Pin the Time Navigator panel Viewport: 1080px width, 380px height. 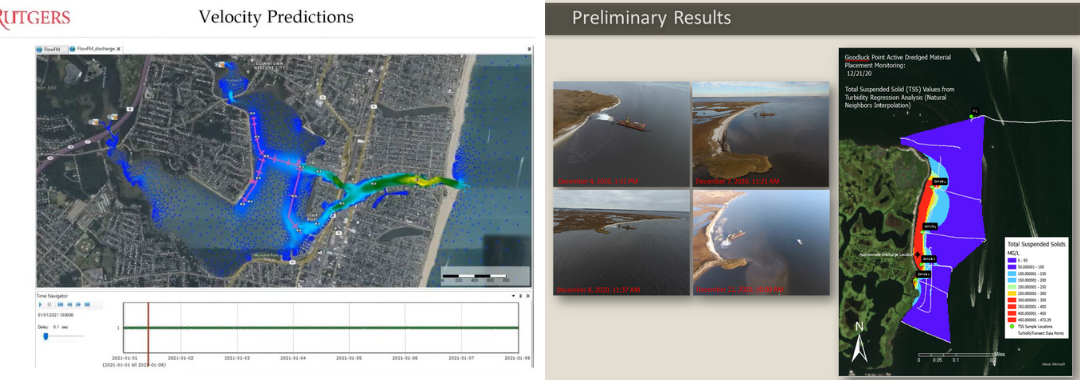(521, 295)
